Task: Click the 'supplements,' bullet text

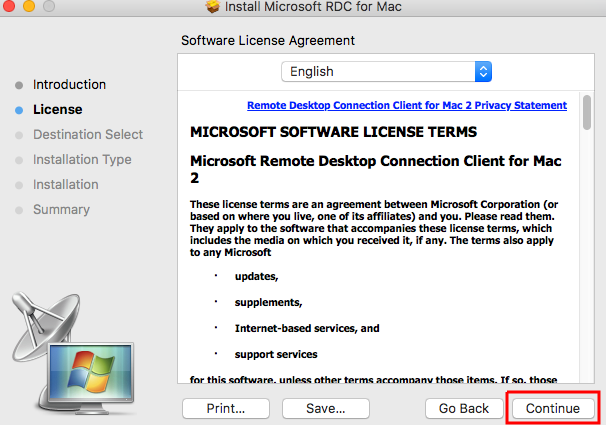Action: (269, 302)
